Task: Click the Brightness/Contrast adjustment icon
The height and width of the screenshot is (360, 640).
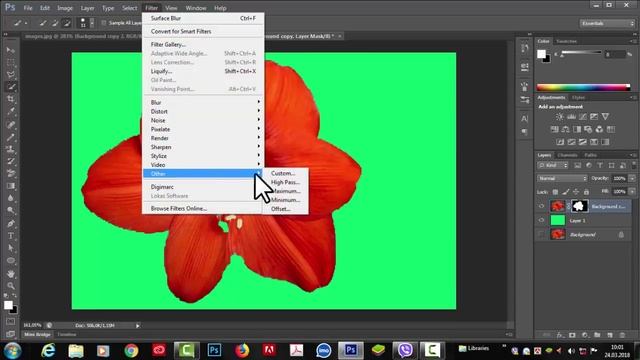Action: click(x=560, y=117)
